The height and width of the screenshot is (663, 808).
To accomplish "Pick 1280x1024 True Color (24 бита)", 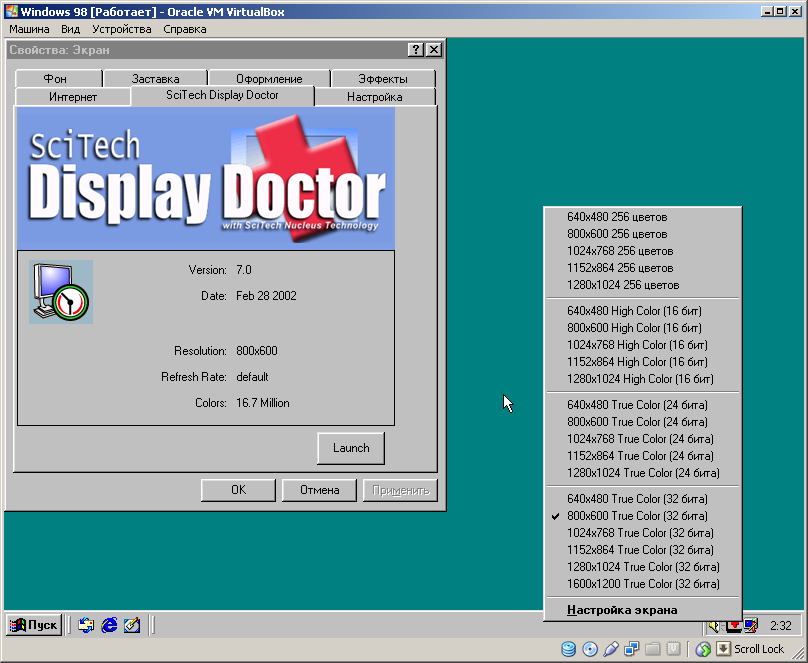I will pyautogui.click(x=643, y=472).
